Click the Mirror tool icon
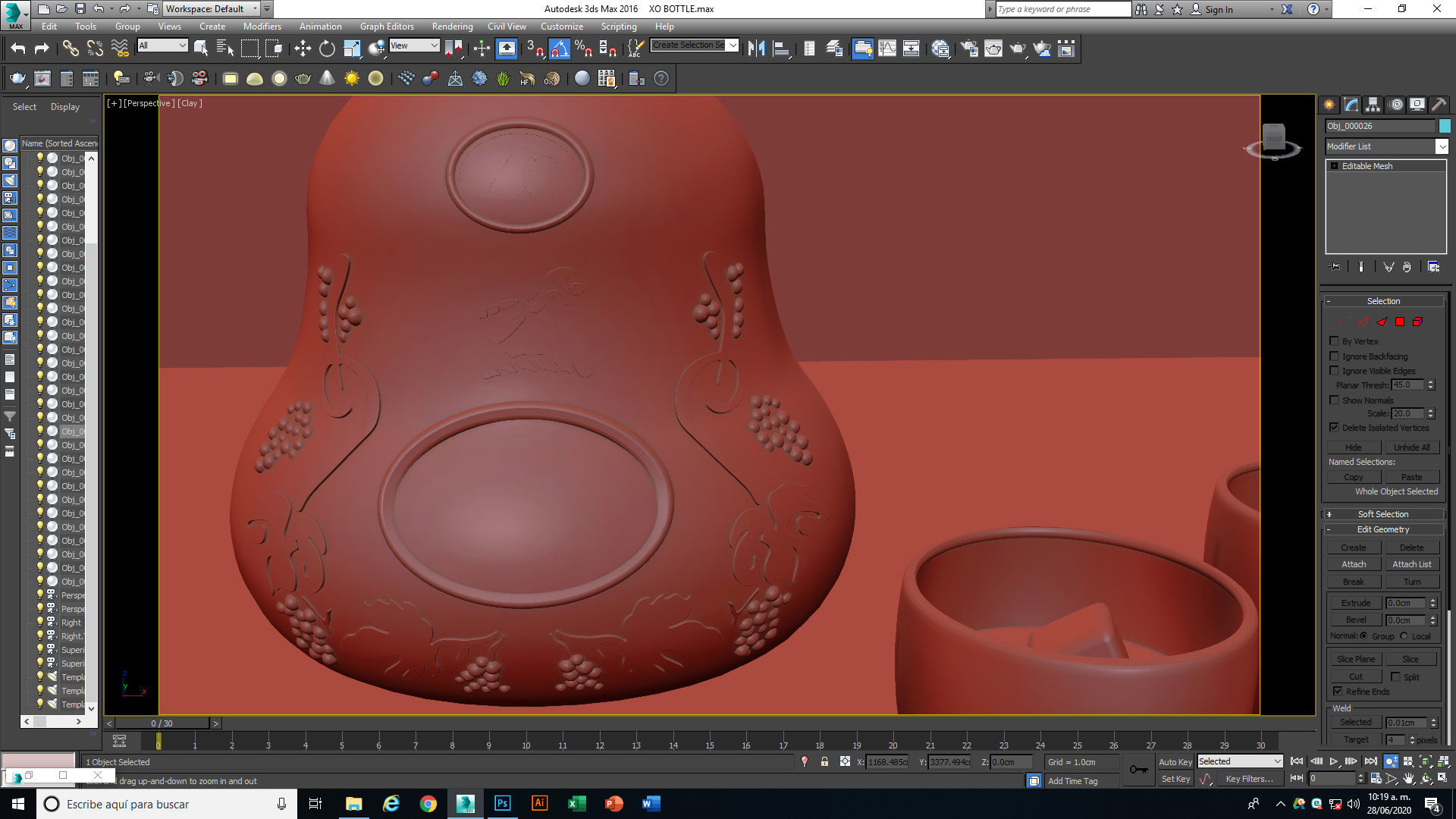This screenshot has height=819, width=1456. [x=756, y=49]
